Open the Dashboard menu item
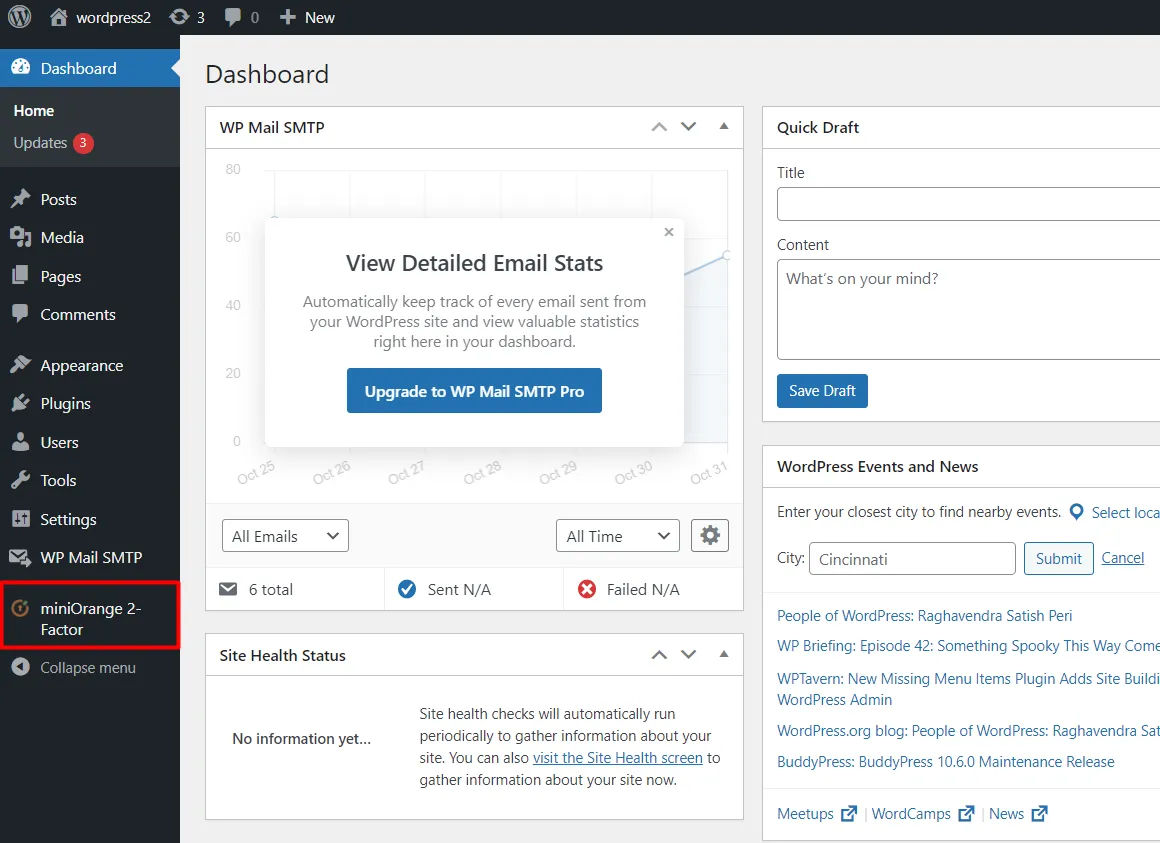This screenshot has height=843, width=1160. (x=90, y=68)
